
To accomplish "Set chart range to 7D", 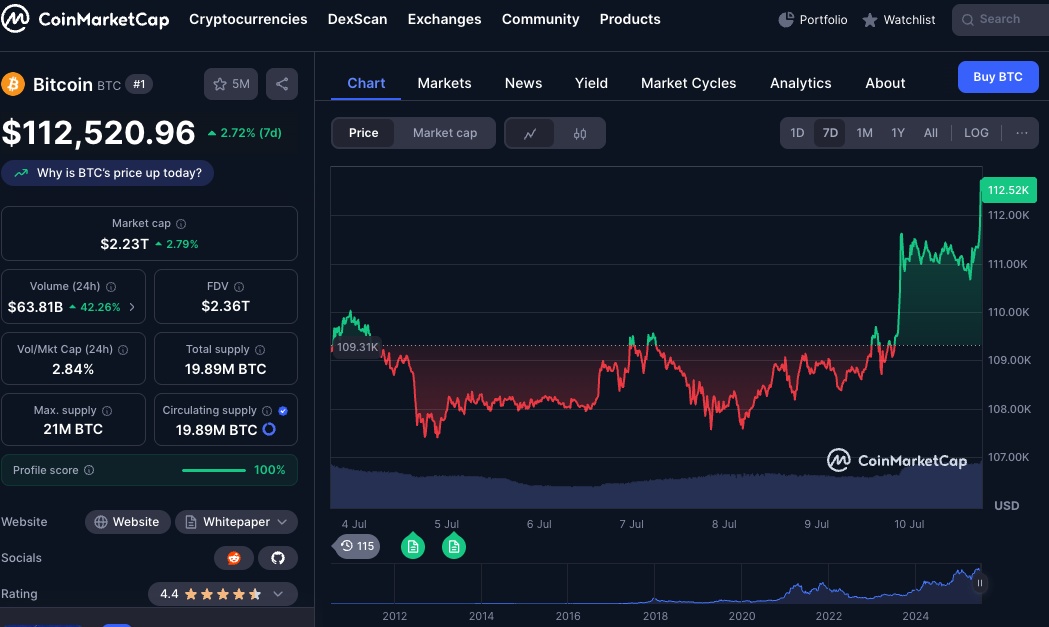I will 830,133.
